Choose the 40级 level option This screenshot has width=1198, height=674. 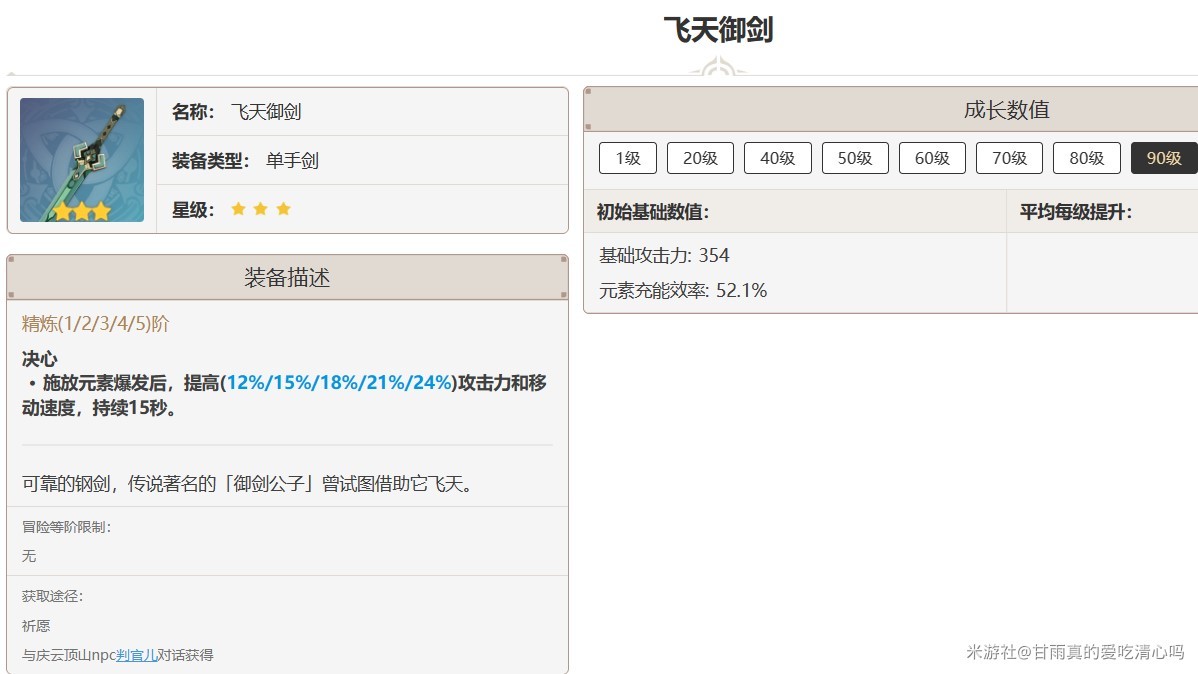[777, 158]
